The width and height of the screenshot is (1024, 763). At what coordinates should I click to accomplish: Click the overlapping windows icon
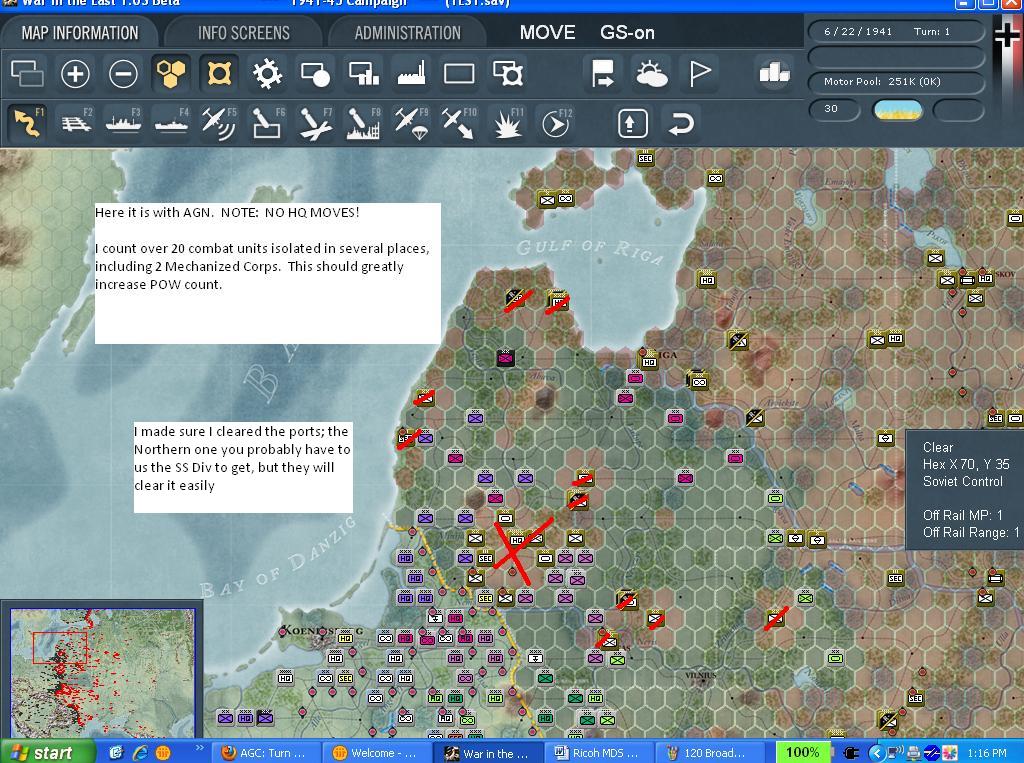[x=27, y=73]
